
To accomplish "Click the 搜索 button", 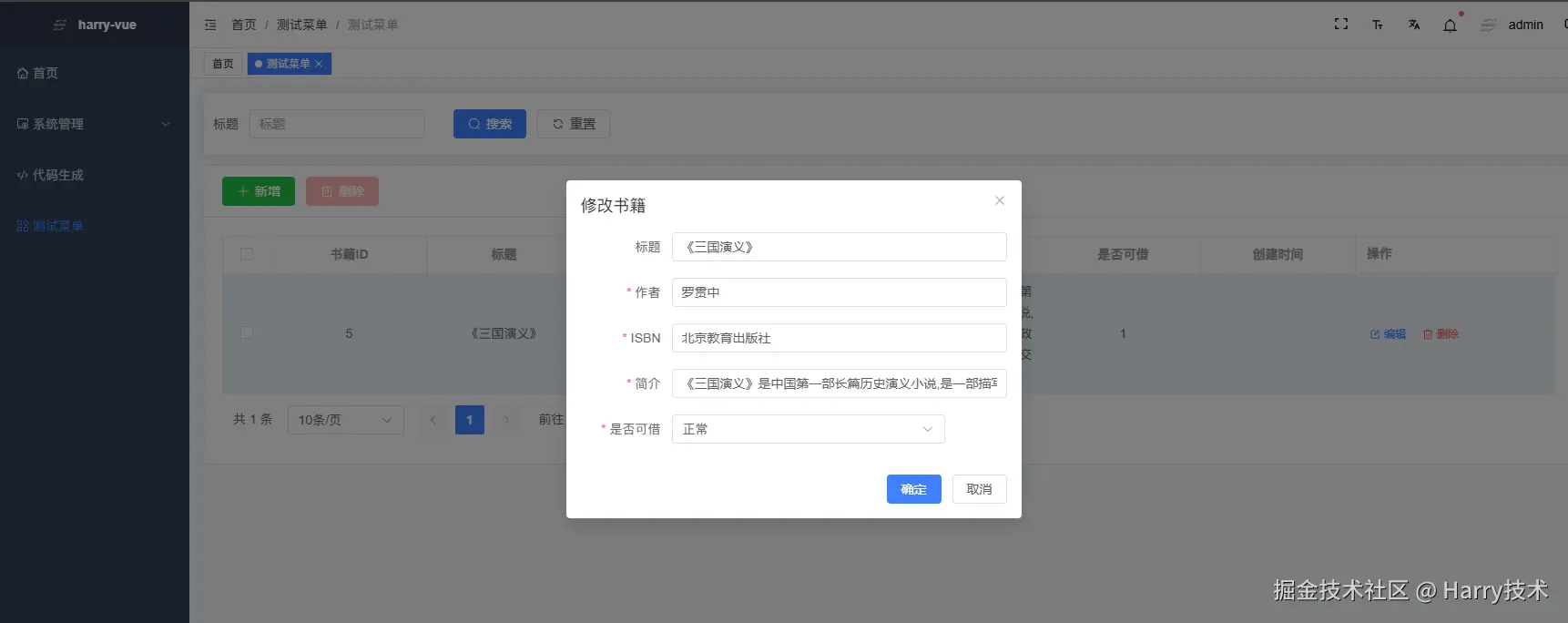I will [x=490, y=124].
